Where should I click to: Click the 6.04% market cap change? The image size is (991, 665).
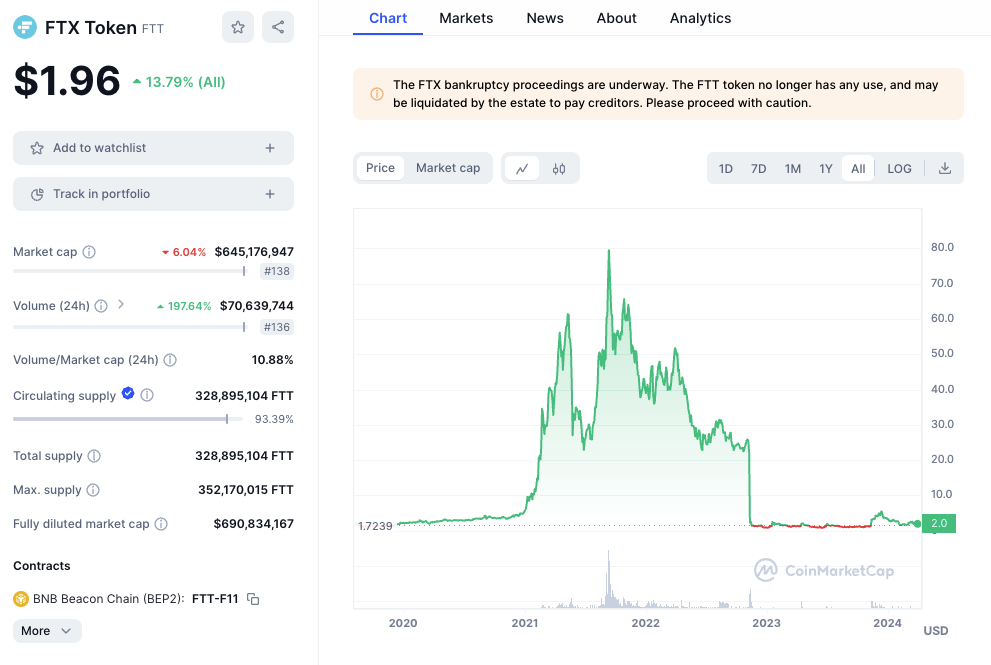[184, 252]
